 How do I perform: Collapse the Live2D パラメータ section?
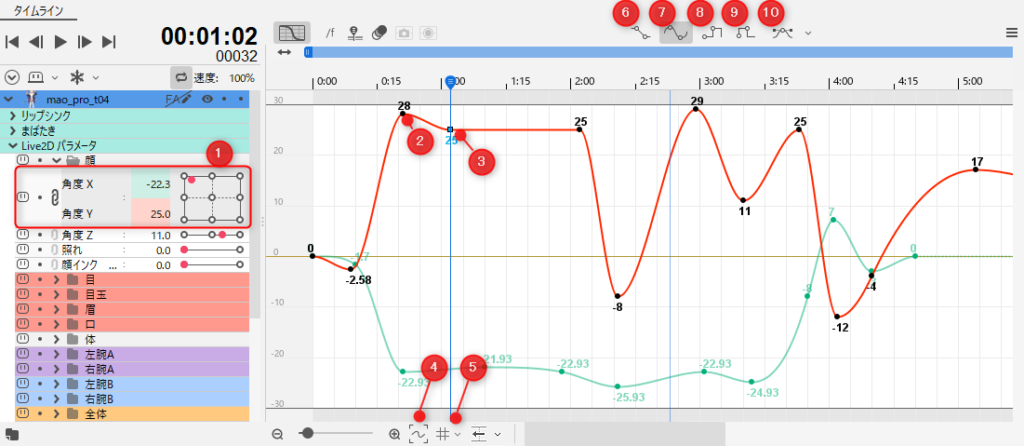click(12, 145)
